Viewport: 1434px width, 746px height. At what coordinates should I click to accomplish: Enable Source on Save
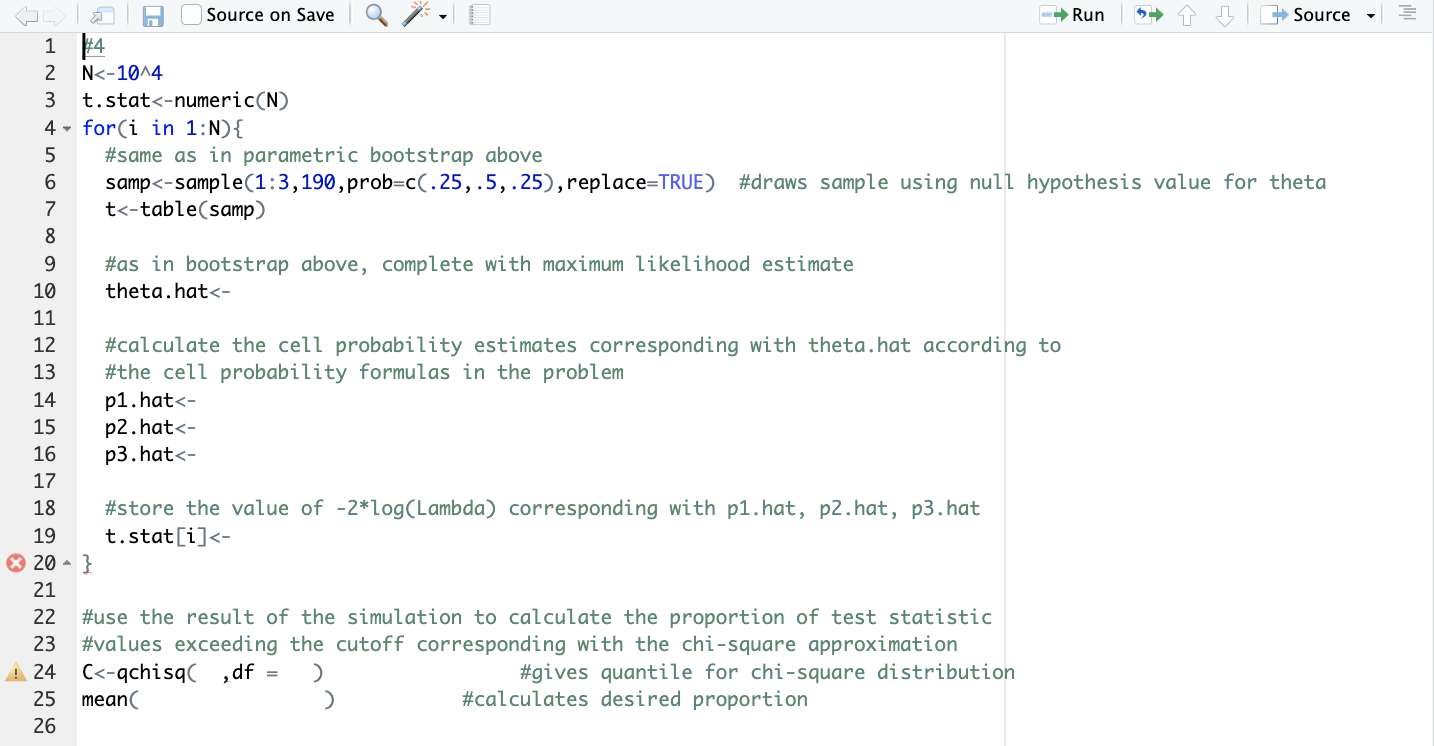191,14
